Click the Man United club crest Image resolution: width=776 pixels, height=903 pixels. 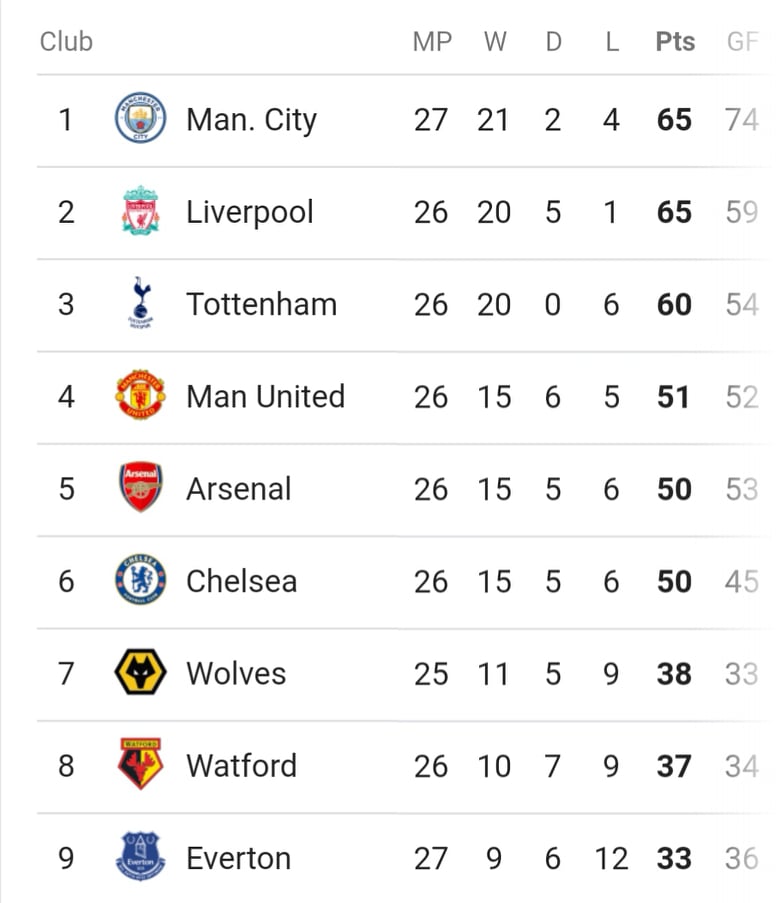pos(141,395)
